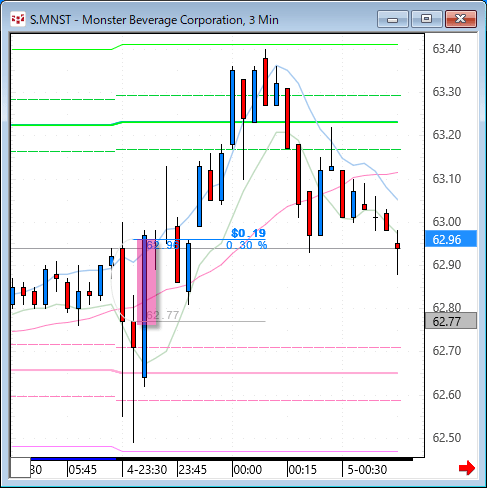
Task: Select the pink highlighted range box
Action: 147,282
